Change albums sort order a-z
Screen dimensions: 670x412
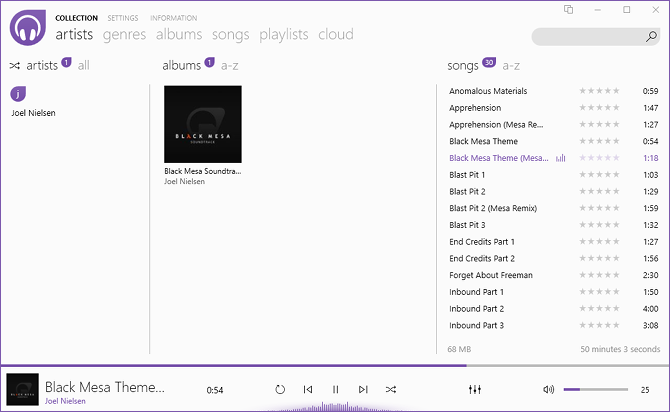pyautogui.click(x=229, y=65)
